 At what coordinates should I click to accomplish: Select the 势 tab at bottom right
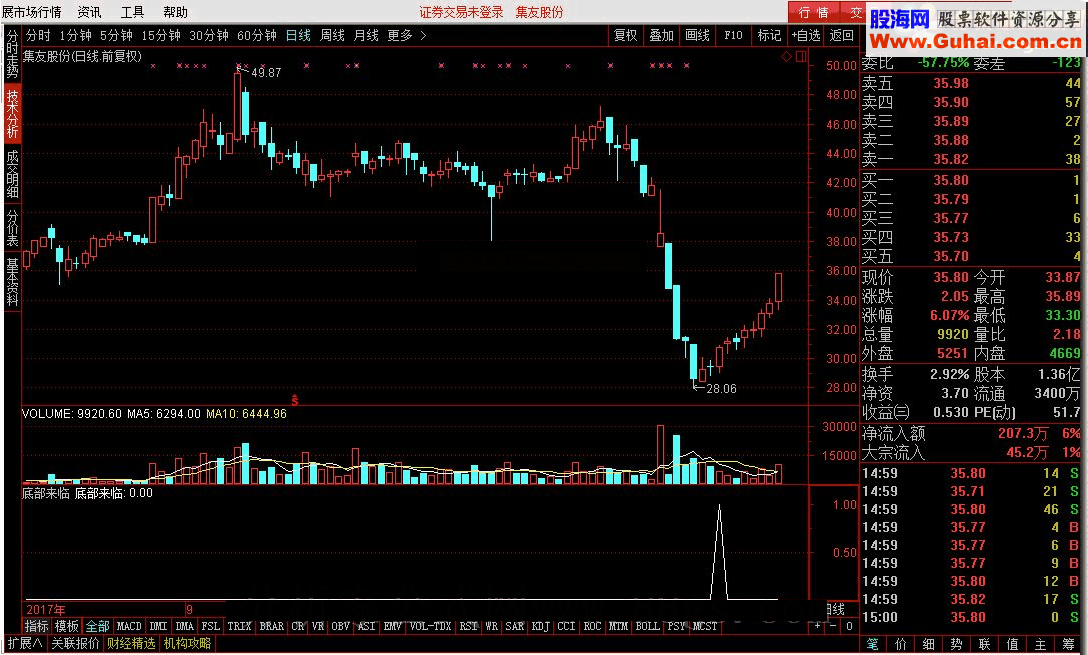[956, 644]
